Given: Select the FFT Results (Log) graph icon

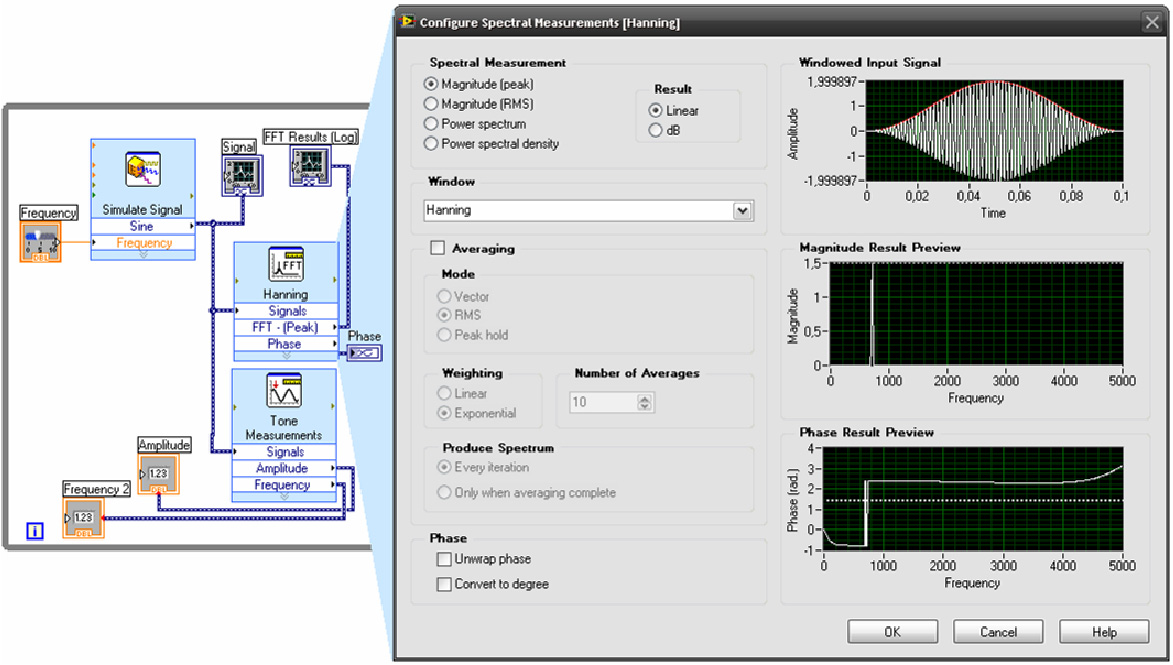Looking at the screenshot, I should point(310,166).
